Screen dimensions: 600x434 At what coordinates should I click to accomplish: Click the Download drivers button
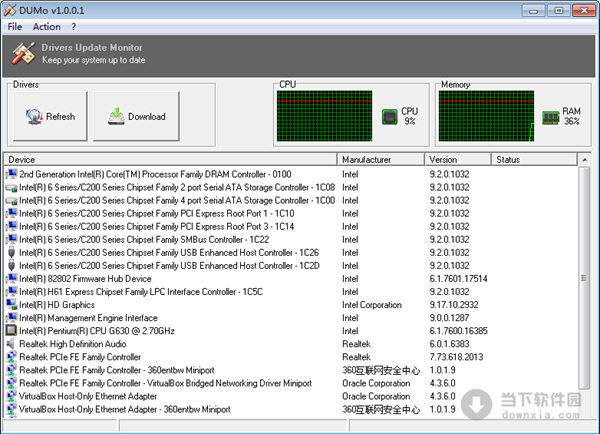(x=137, y=116)
